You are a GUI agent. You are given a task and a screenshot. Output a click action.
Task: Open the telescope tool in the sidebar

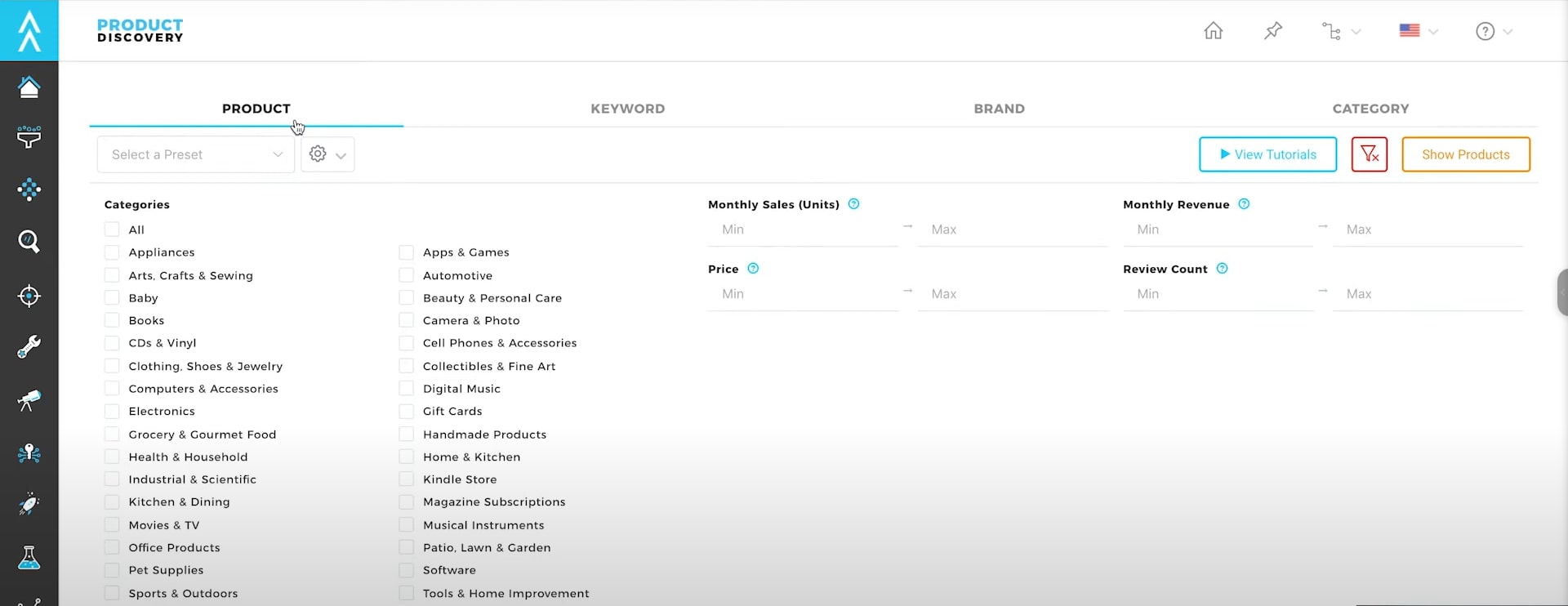pos(29,400)
